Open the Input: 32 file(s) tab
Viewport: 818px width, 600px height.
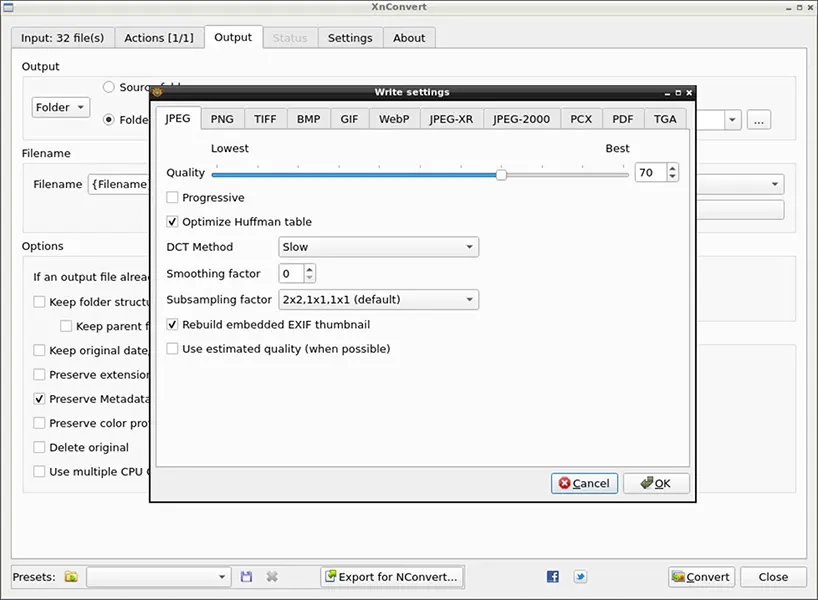click(x=63, y=38)
